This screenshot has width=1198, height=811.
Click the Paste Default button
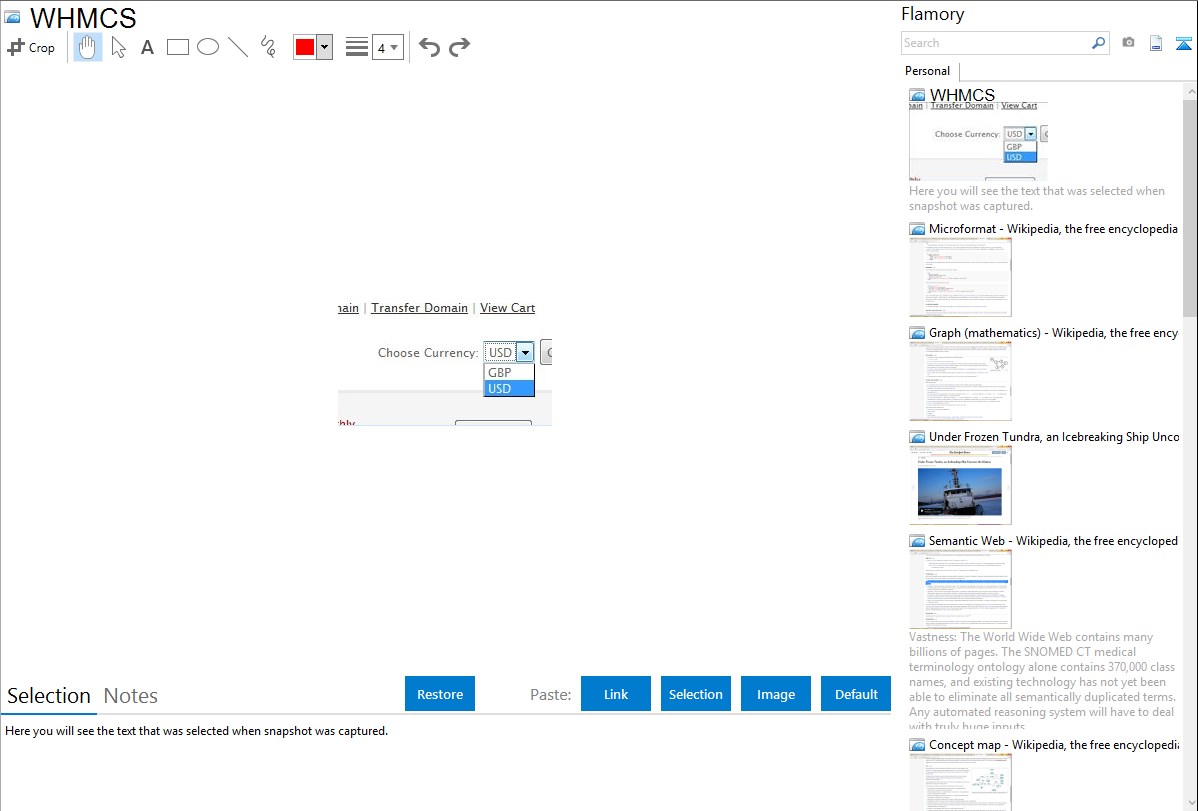(x=856, y=693)
